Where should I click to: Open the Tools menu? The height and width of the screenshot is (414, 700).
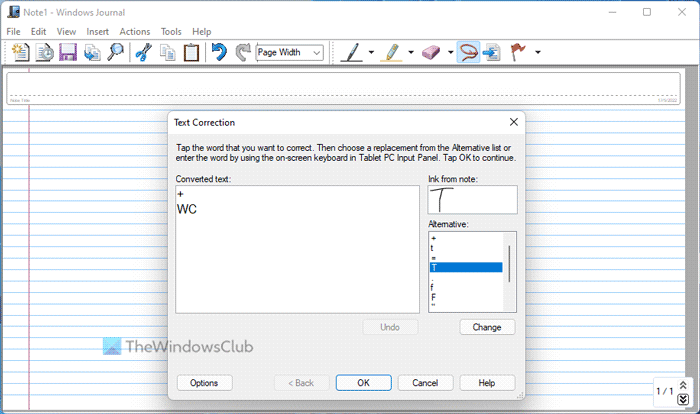pyautogui.click(x=171, y=32)
